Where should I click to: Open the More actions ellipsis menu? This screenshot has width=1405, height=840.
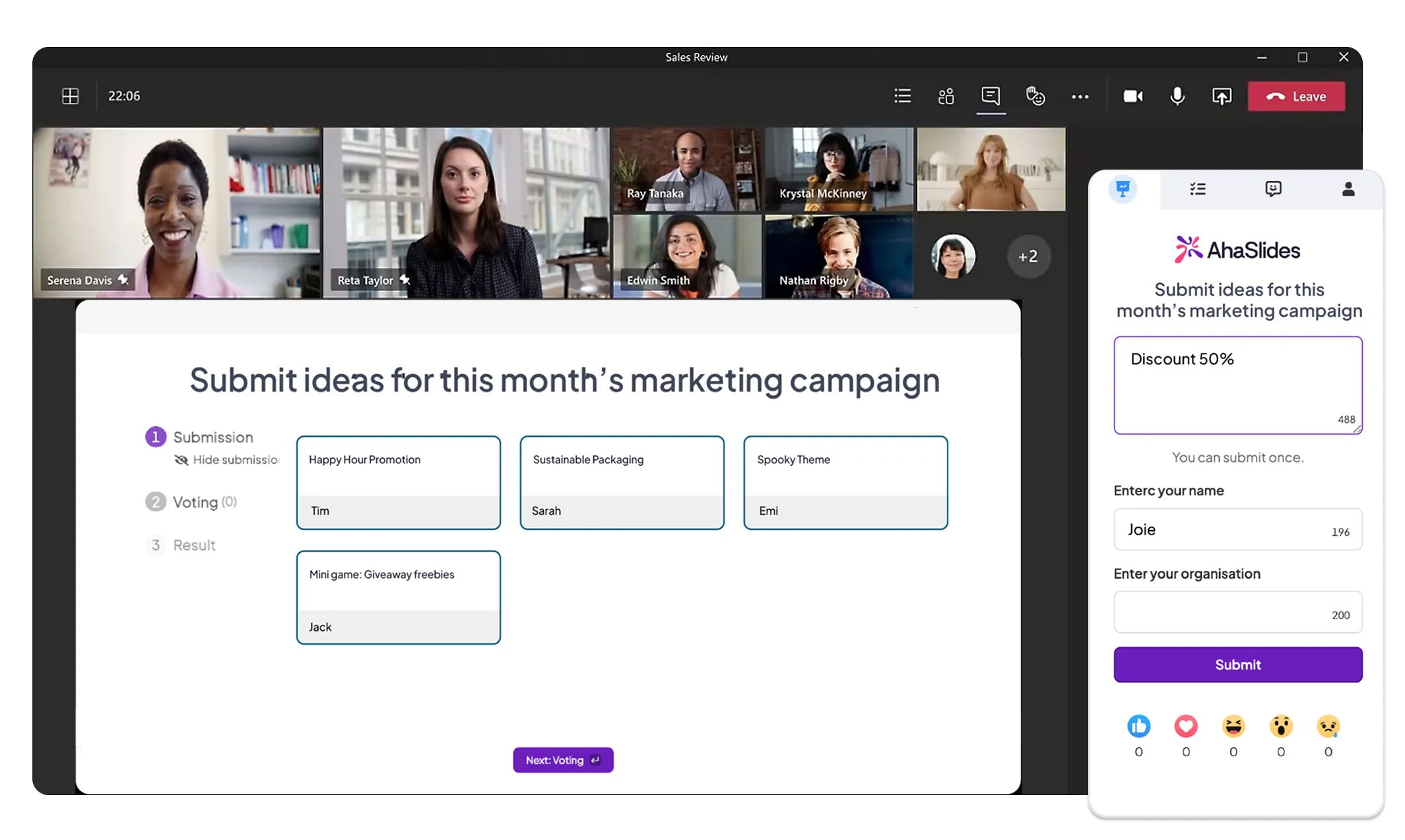point(1080,96)
